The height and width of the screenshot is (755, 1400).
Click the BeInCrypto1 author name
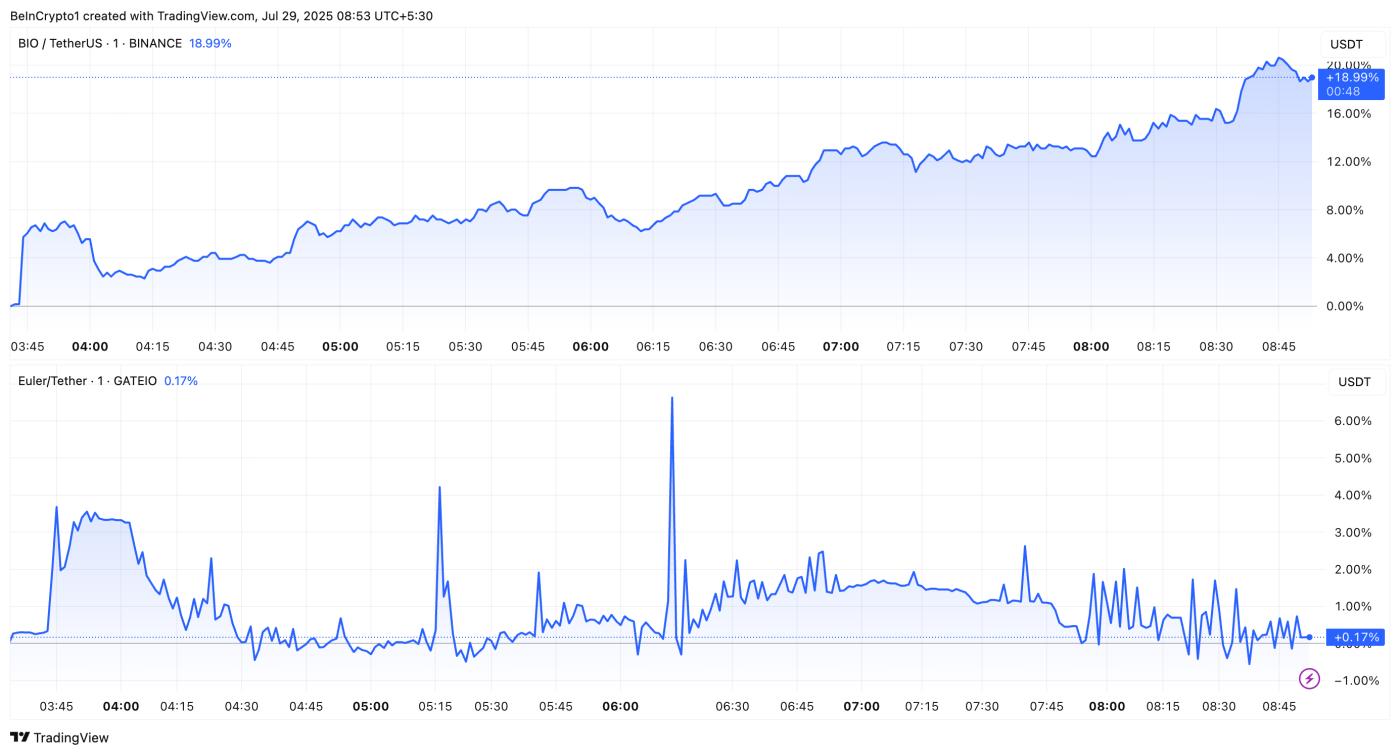[41, 15]
